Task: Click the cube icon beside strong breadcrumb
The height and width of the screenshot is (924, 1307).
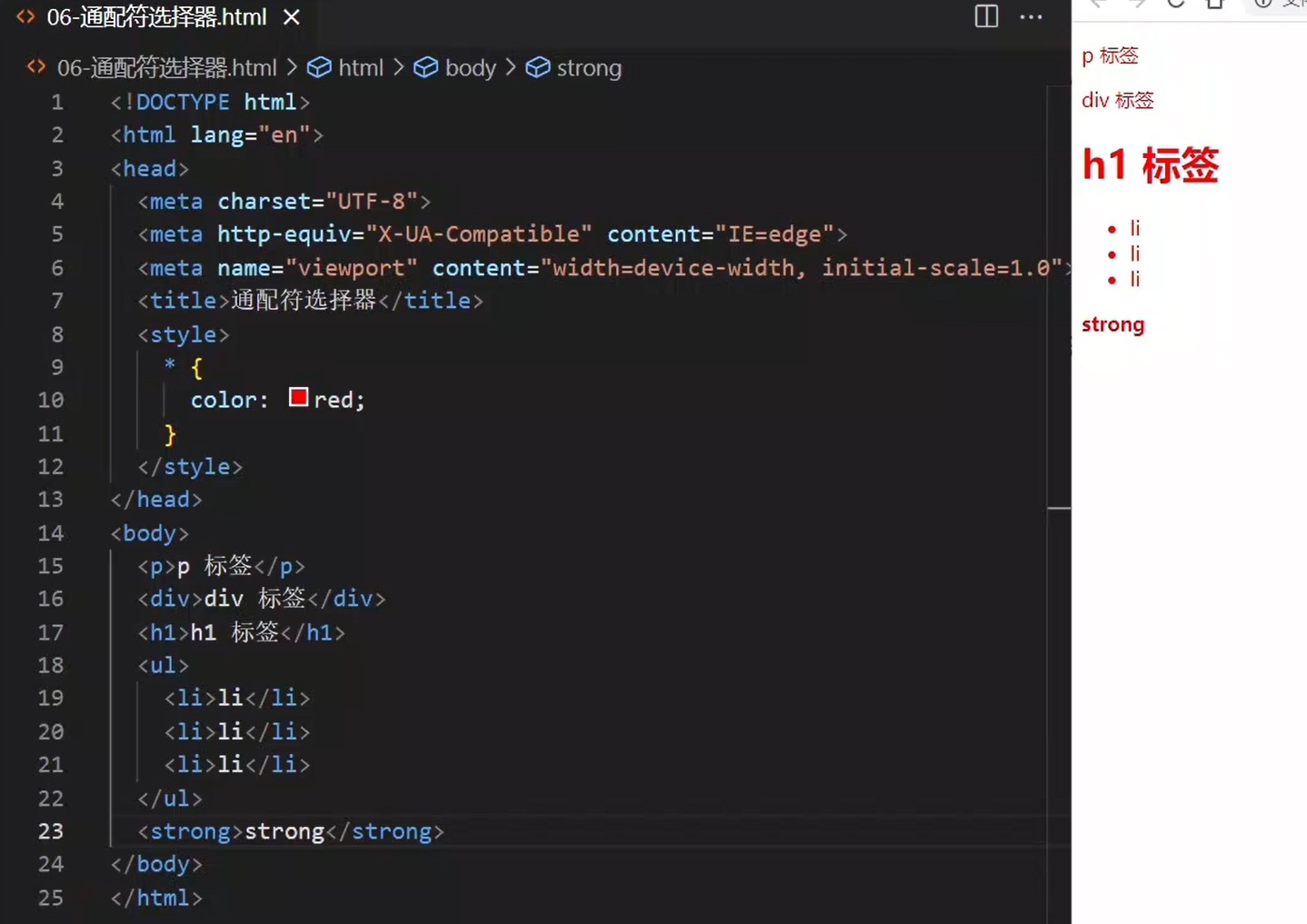Action: [538, 68]
